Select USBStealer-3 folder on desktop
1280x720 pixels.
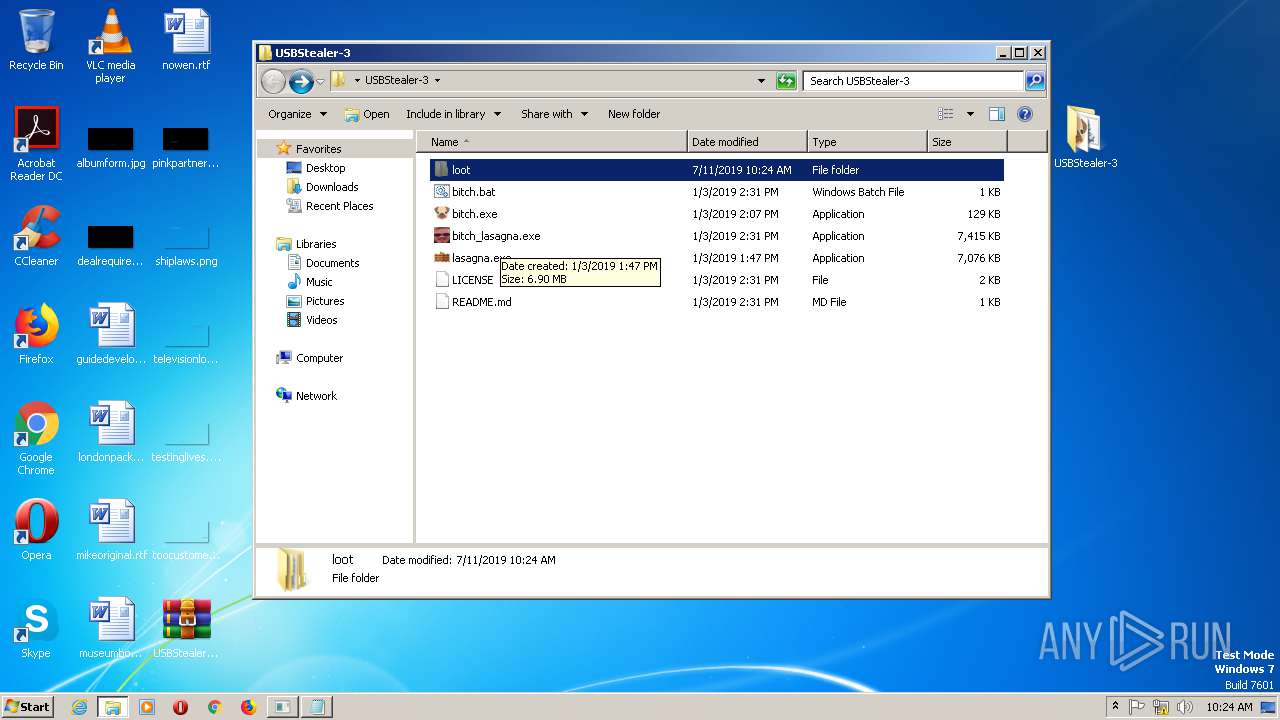coord(1085,136)
